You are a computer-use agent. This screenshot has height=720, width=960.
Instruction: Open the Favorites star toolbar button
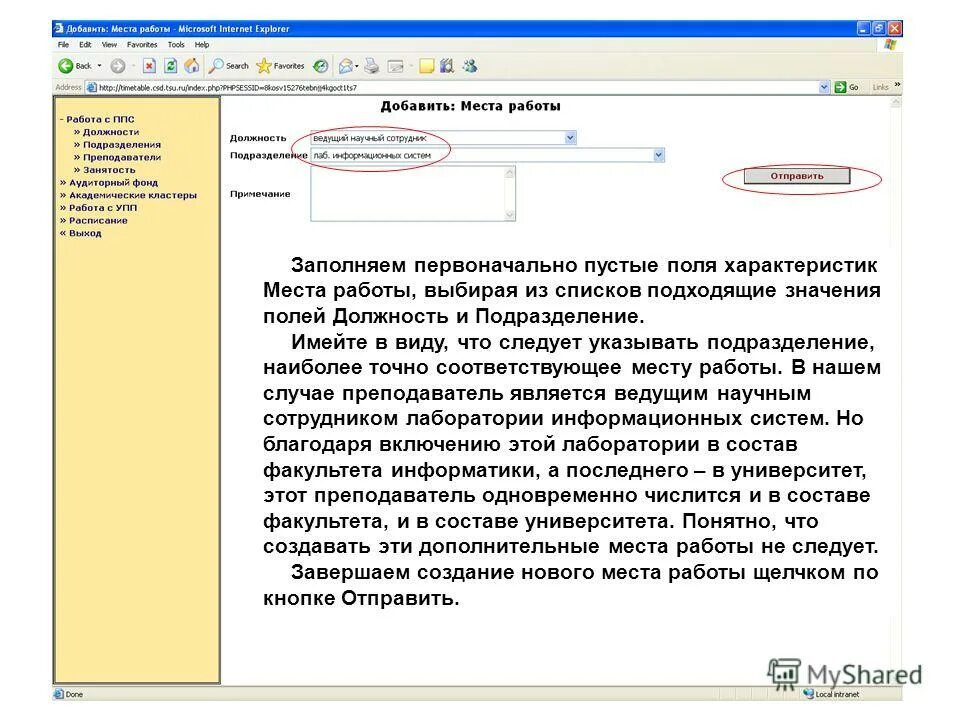[x=280, y=66]
